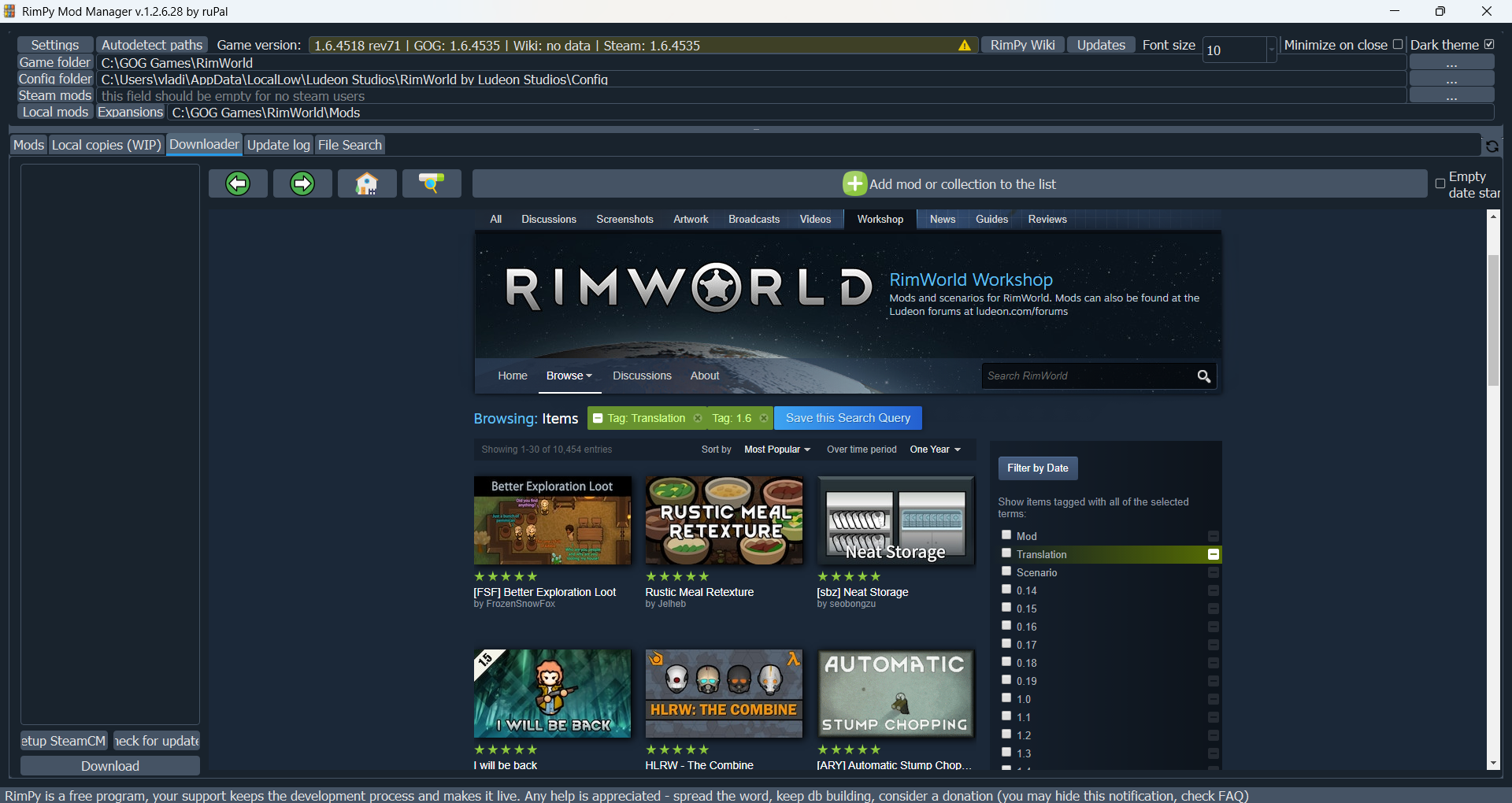Image resolution: width=1512 pixels, height=803 pixels.
Task: Click the Save this Search Query button
Action: pos(848,418)
